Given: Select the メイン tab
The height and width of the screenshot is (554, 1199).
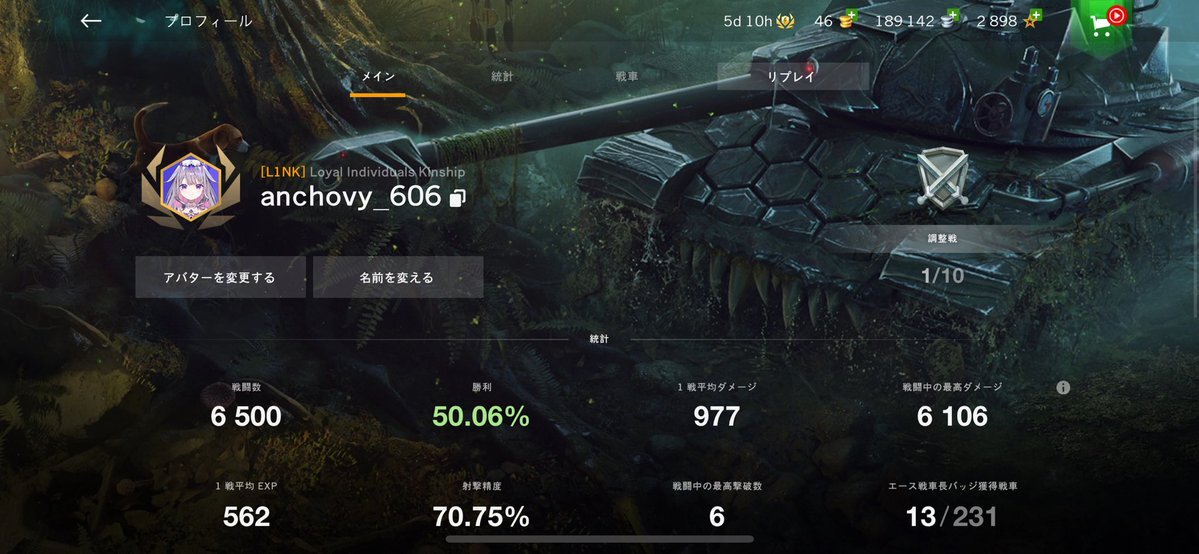Looking at the screenshot, I should click(x=378, y=77).
